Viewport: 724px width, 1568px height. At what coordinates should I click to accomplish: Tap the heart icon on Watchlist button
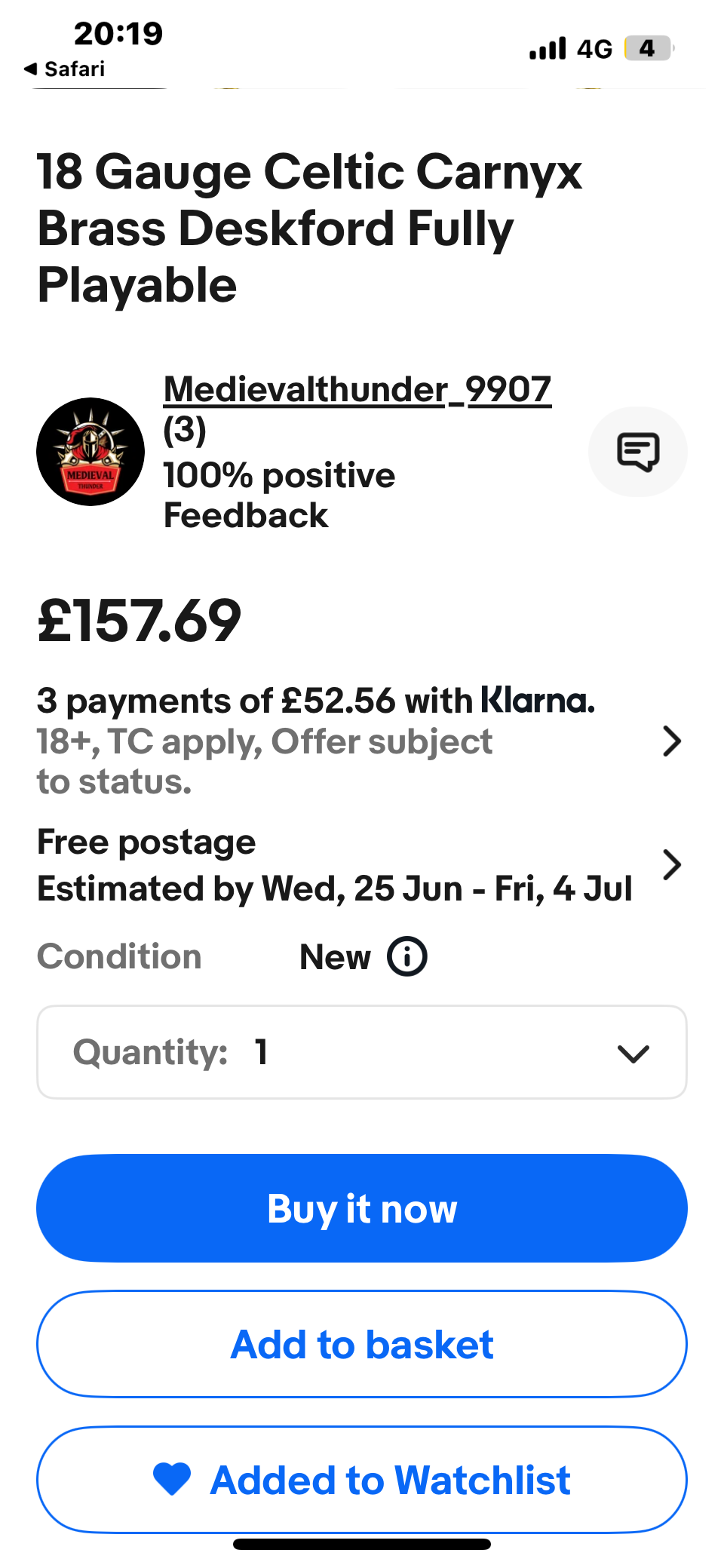pos(172,1479)
